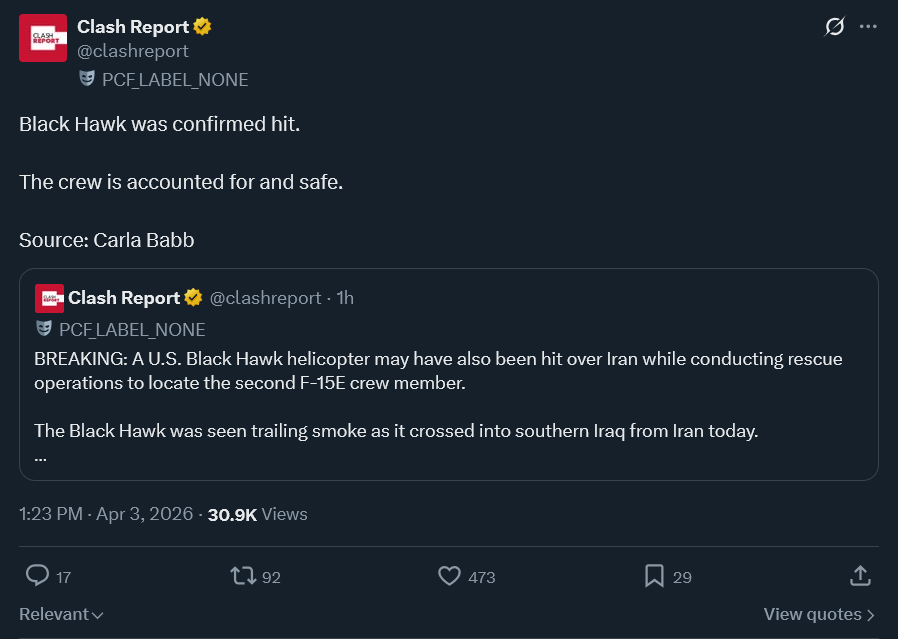Click the reply comment icon

(x=38, y=576)
